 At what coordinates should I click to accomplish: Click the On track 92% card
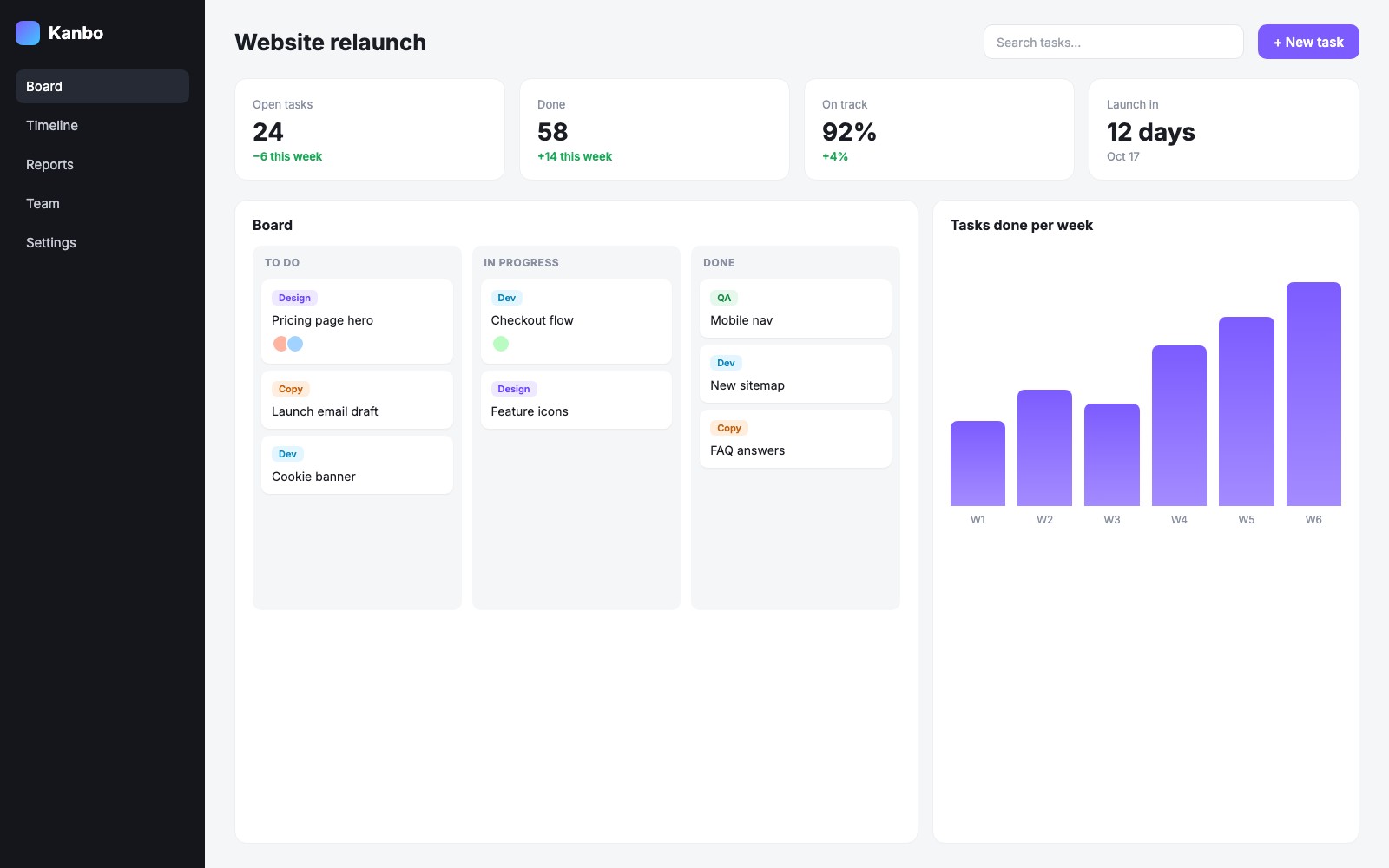click(939, 129)
